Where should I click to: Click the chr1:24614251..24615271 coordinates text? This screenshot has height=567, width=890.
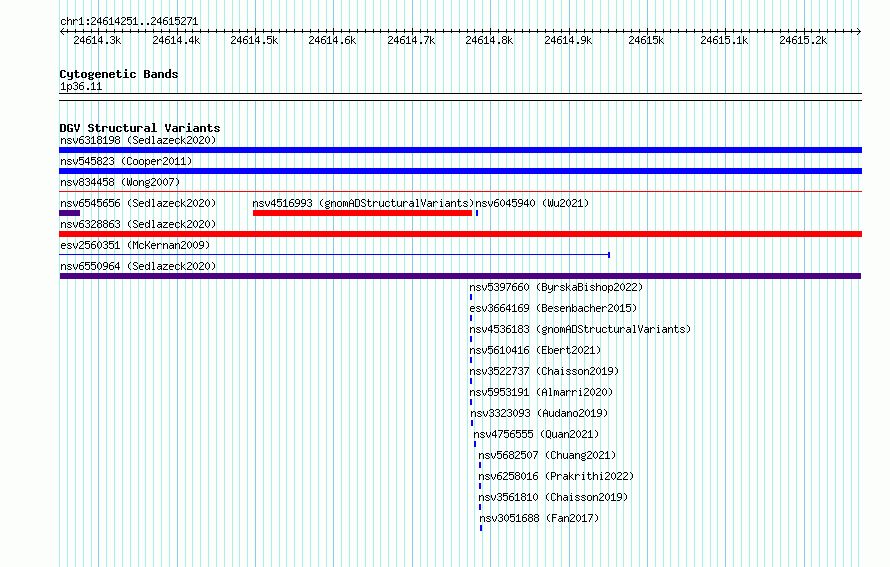point(129,21)
